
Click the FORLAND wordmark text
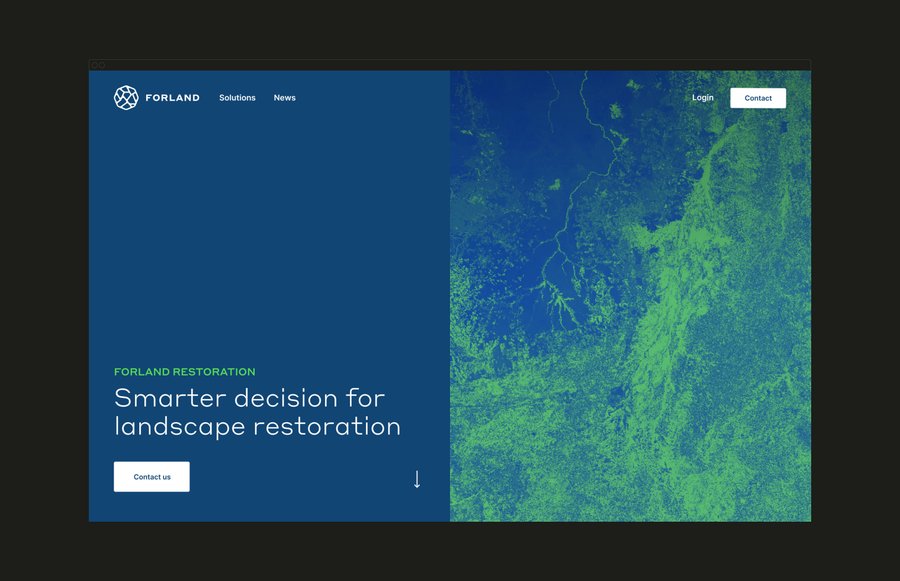click(x=172, y=98)
